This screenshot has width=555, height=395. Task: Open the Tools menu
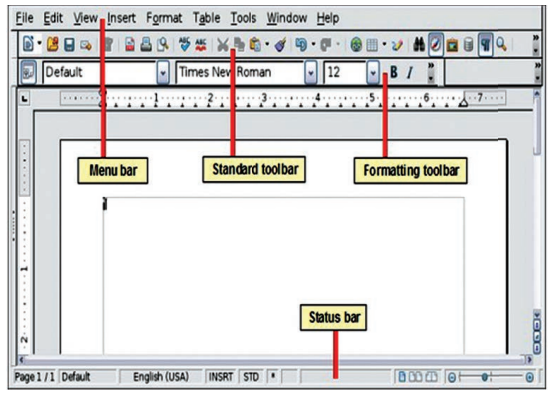pyautogui.click(x=243, y=18)
